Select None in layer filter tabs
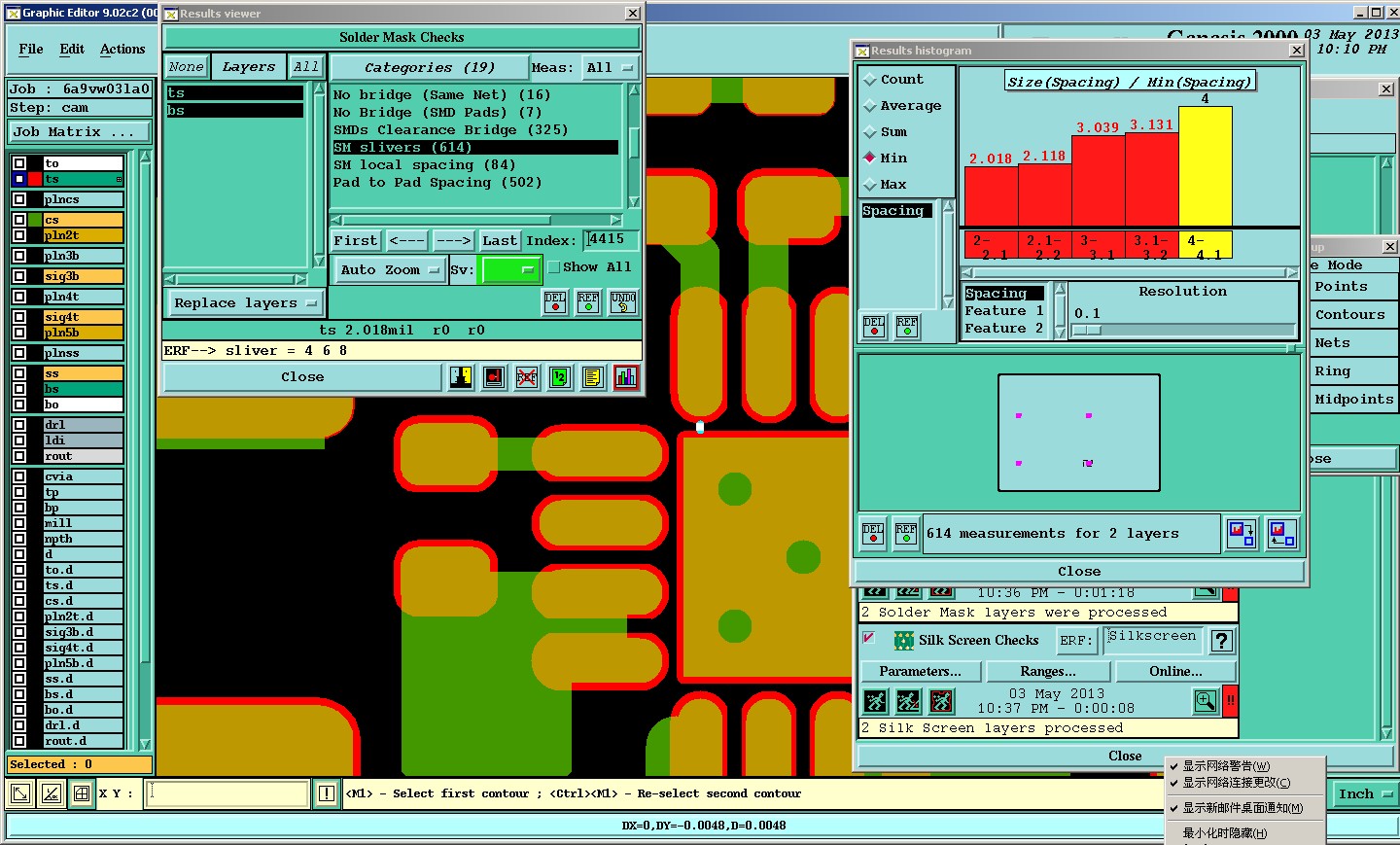This screenshot has height=845, width=1400. [x=186, y=67]
